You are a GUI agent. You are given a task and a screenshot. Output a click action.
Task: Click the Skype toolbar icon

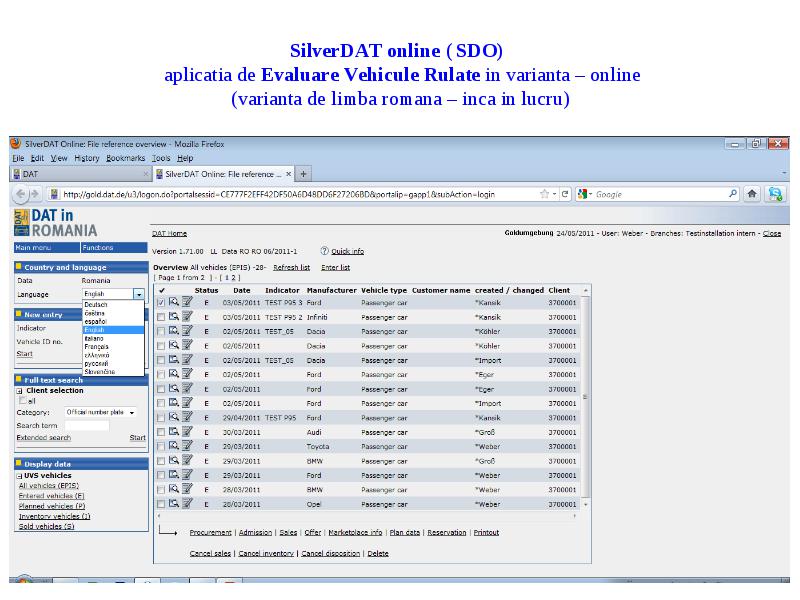tap(775, 194)
